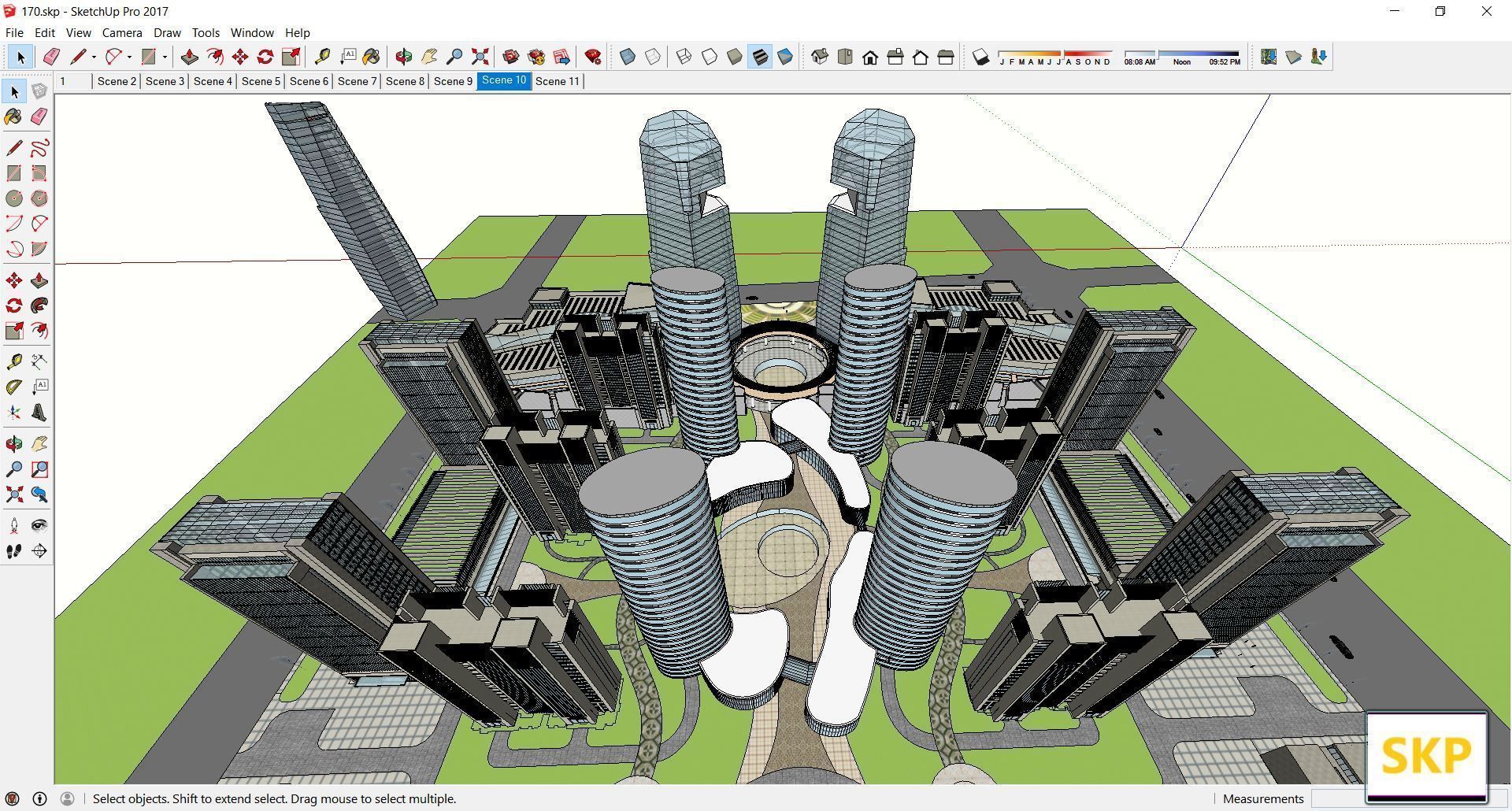This screenshot has height=811, width=1512.
Task: Expand the line tool dropdown arrow
Action: (94, 57)
